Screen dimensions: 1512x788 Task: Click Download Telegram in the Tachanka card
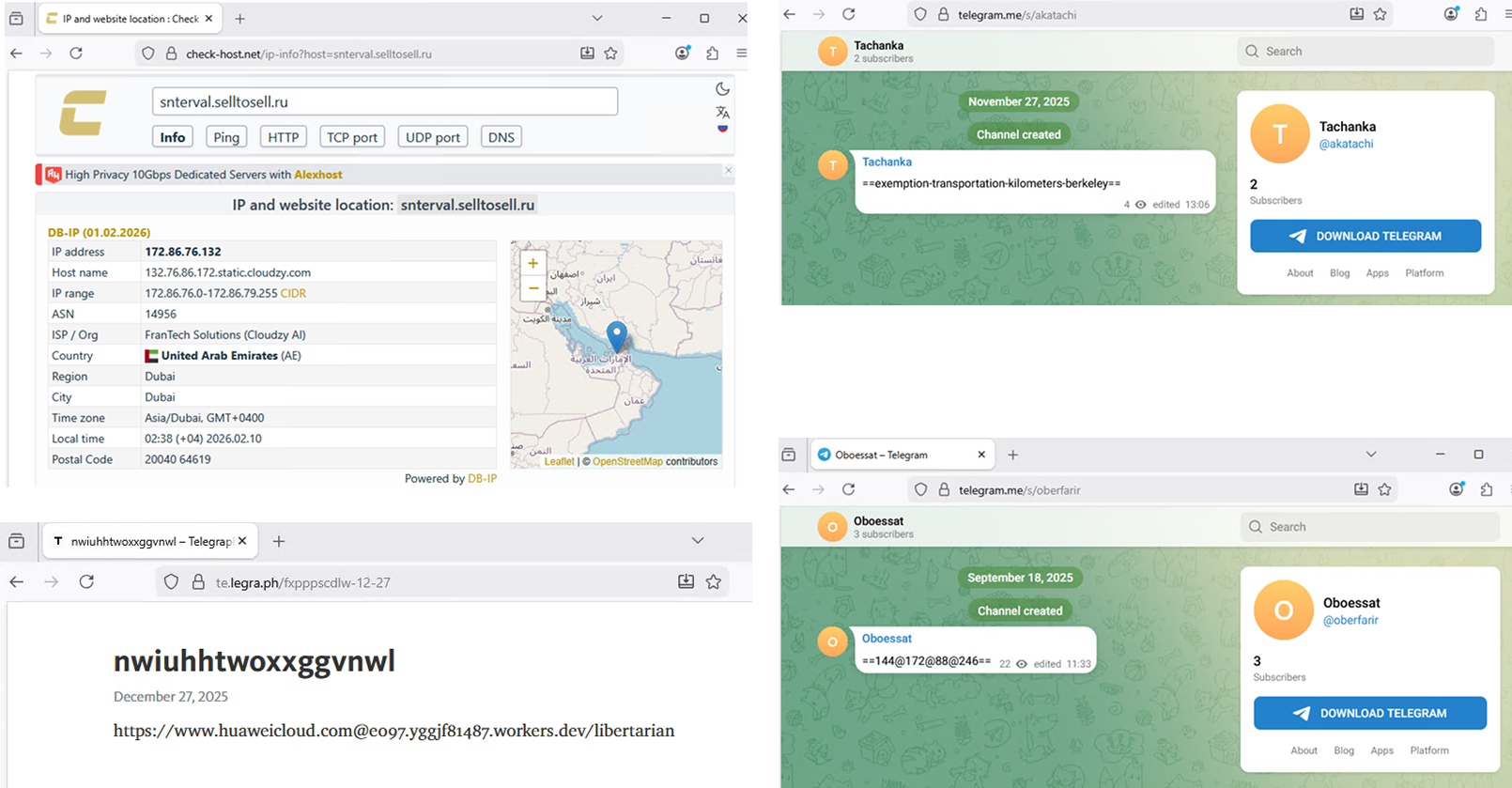(x=1365, y=236)
